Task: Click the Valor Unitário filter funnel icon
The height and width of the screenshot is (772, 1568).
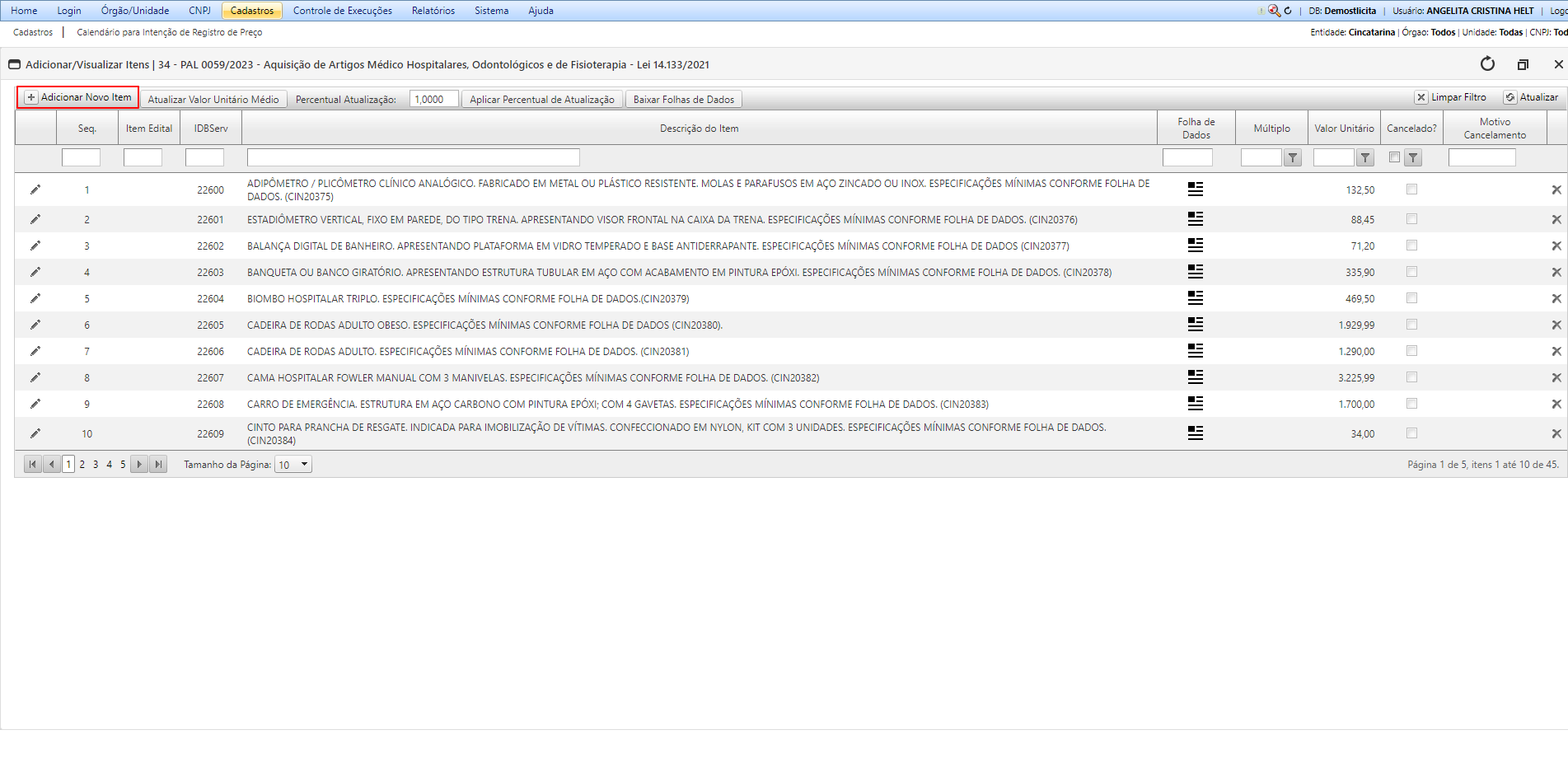Action: pyautogui.click(x=1365, y=158)
